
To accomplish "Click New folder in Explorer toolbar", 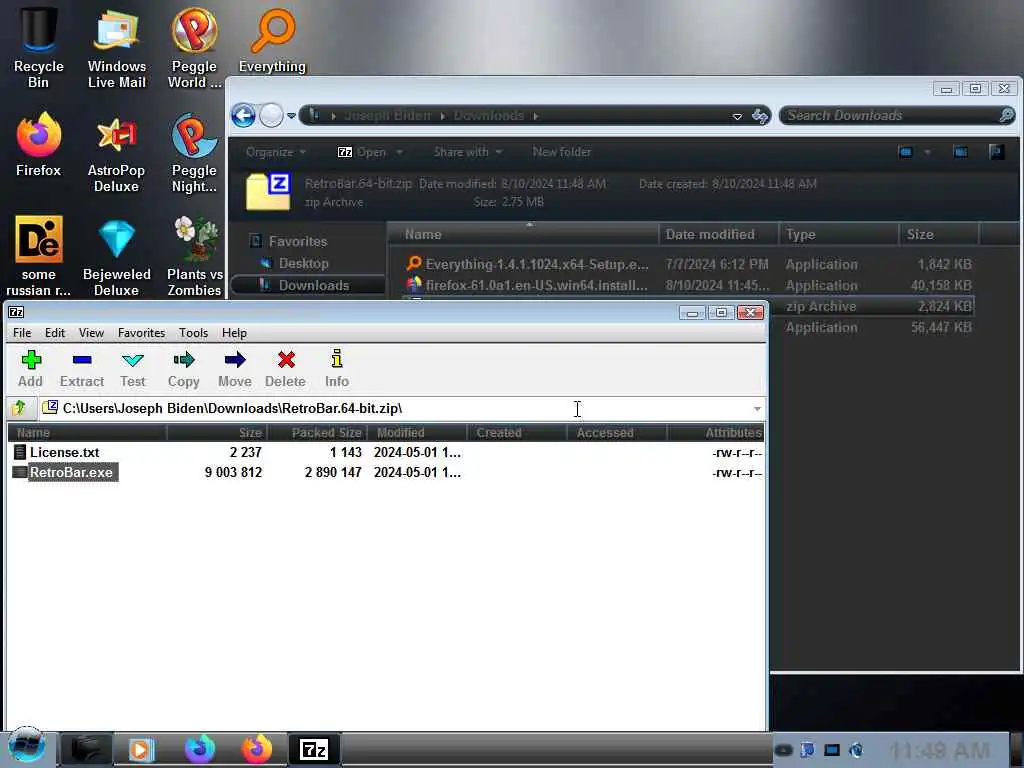I will (x=562, y=152).
